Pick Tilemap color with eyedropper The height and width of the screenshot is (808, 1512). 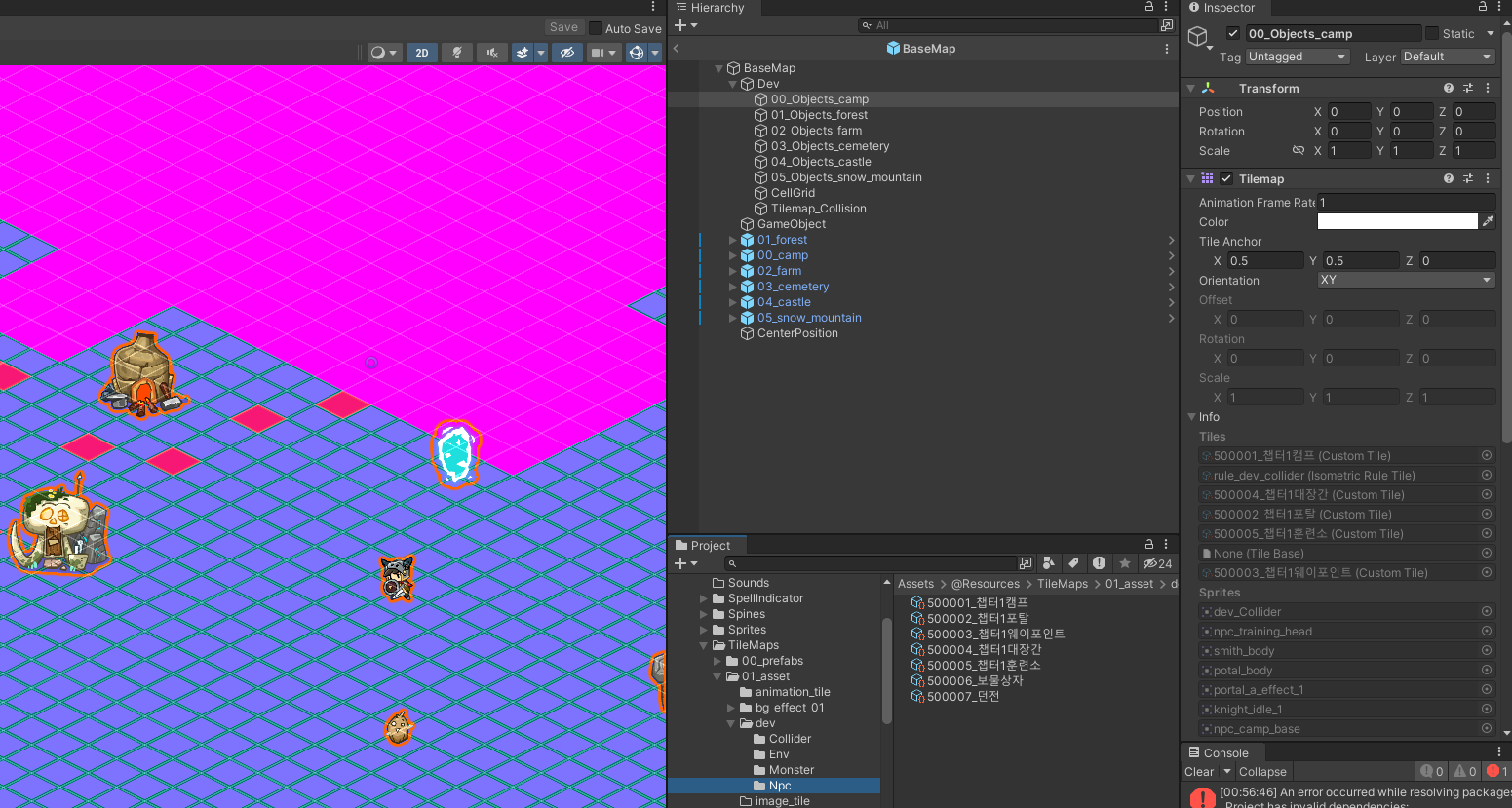1488,221
